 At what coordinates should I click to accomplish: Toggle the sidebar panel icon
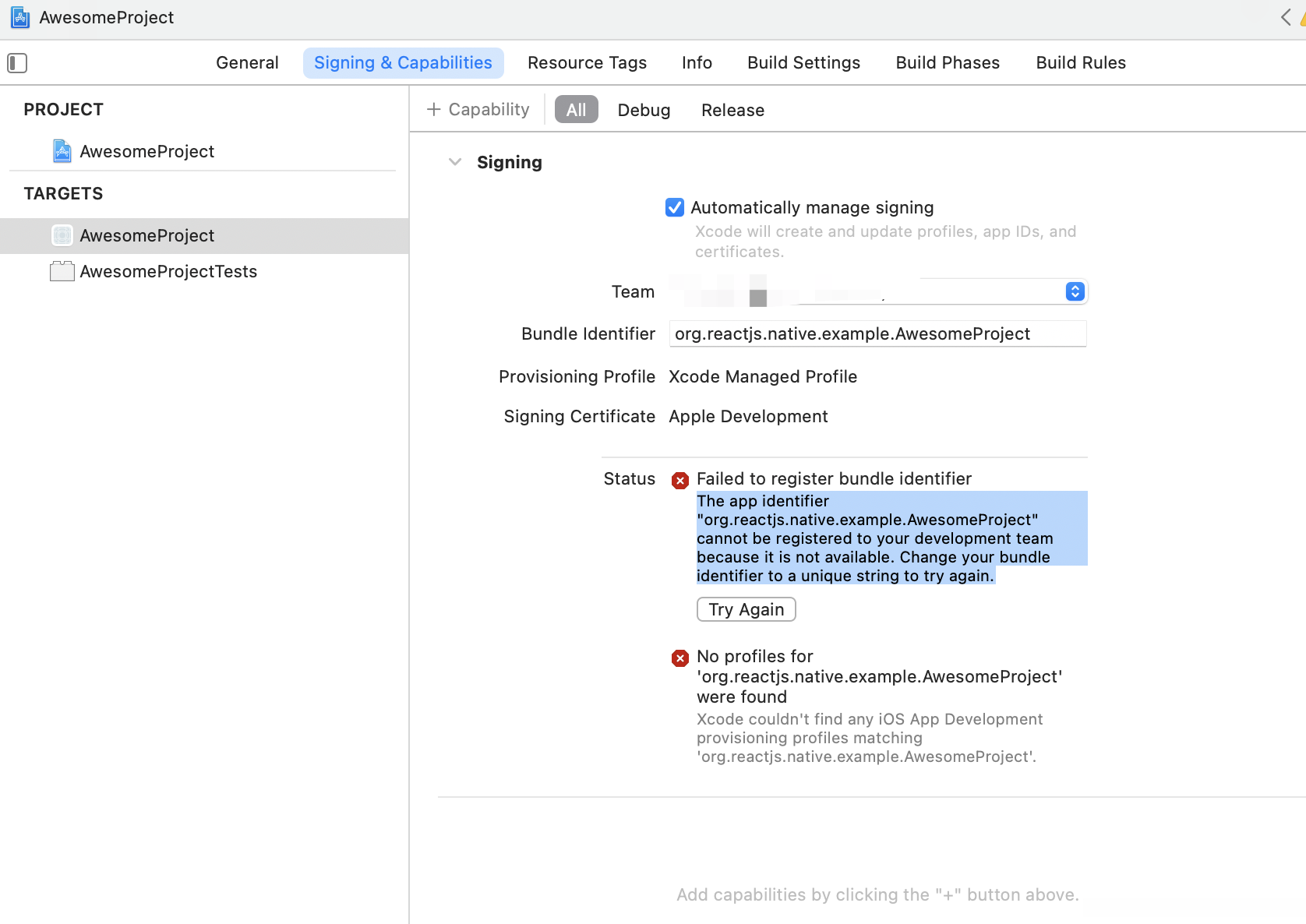(x=17, y=63)
